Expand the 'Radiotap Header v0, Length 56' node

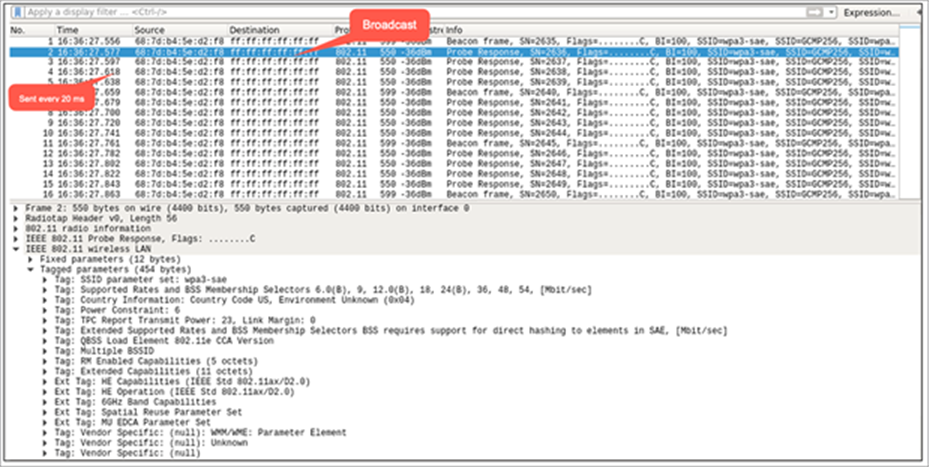tap(16, 219)
